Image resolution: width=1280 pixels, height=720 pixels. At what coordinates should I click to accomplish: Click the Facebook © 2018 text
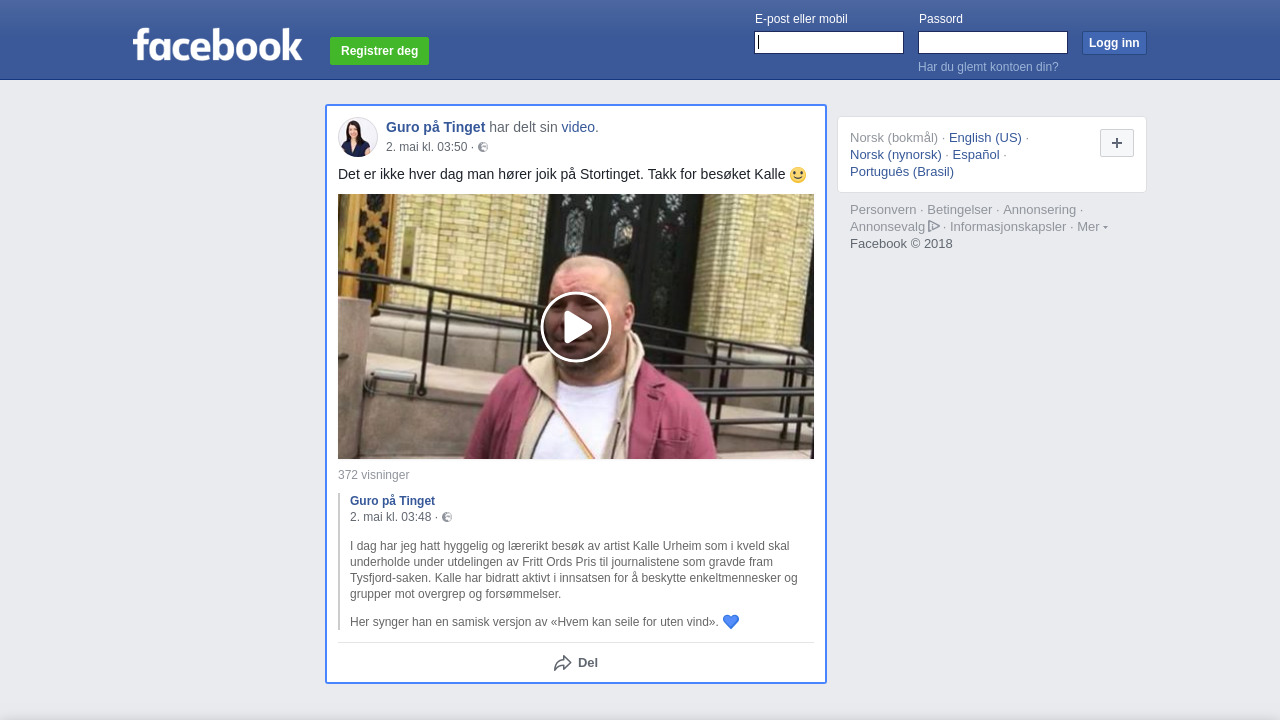click(901, 243)
